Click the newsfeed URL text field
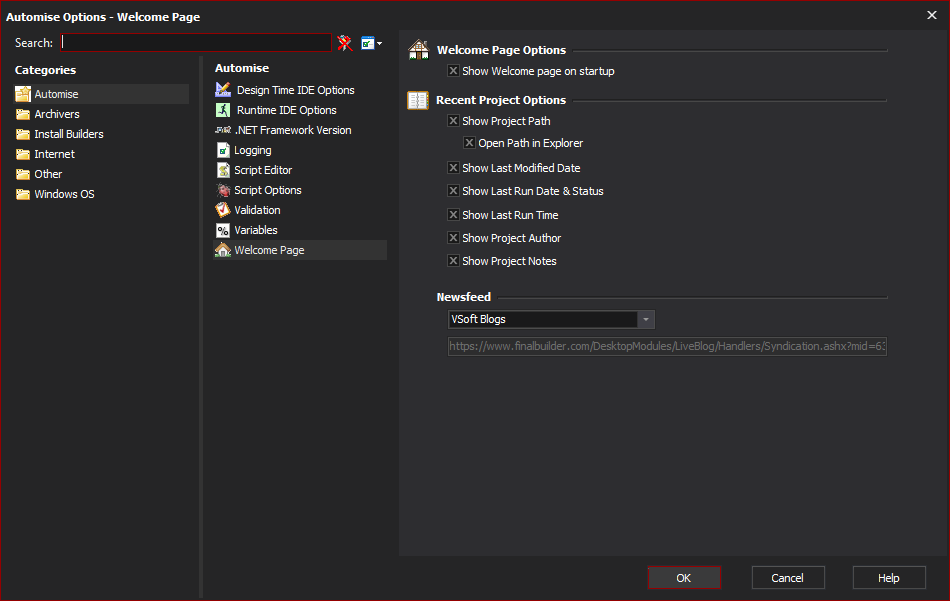950x601 pixels. pyautogui.click(x=667, y=347)
